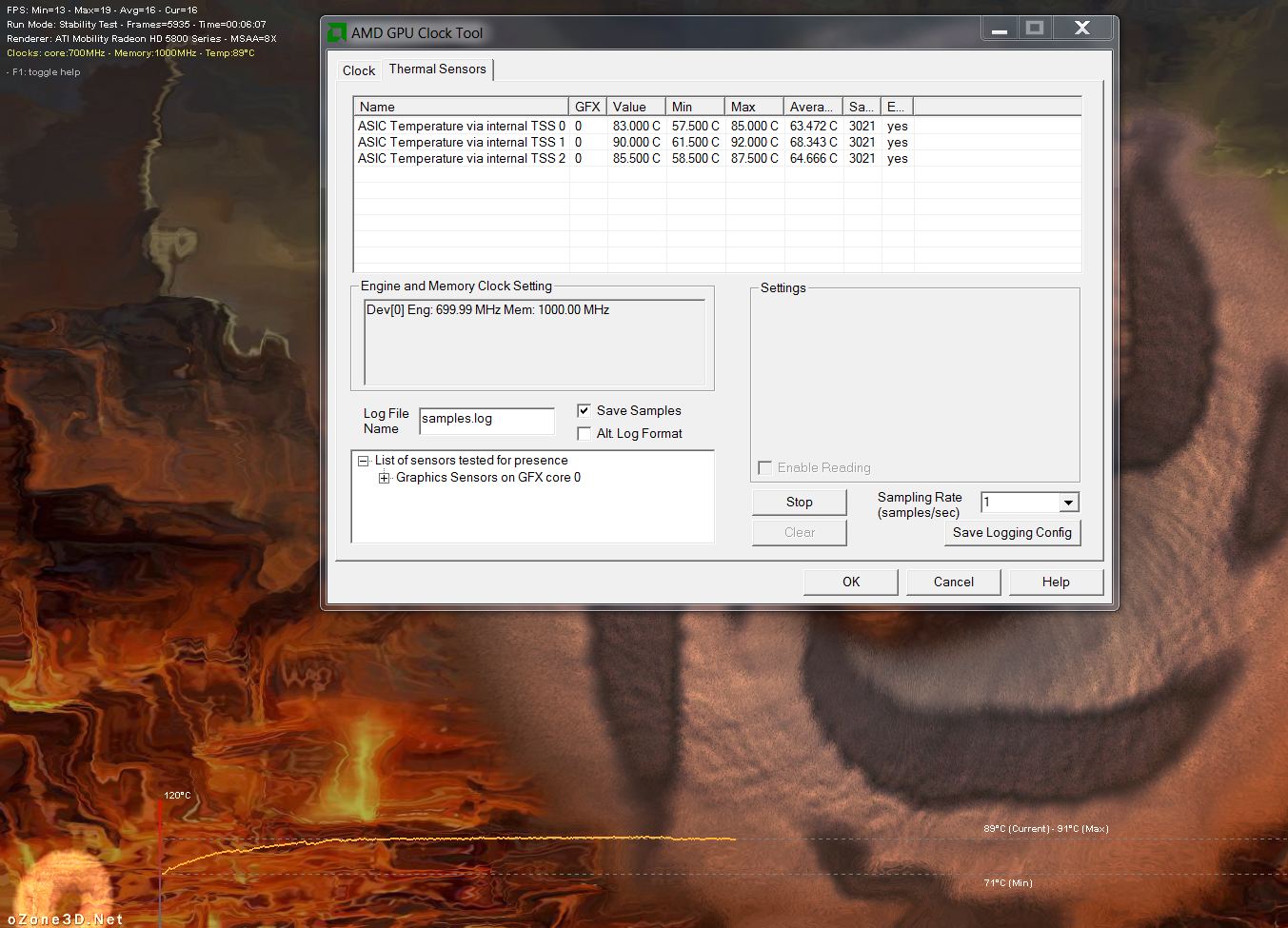This screenshot has height=928, width=1288.
Task: Sort by the Name column header
Action: pos(461,107)
